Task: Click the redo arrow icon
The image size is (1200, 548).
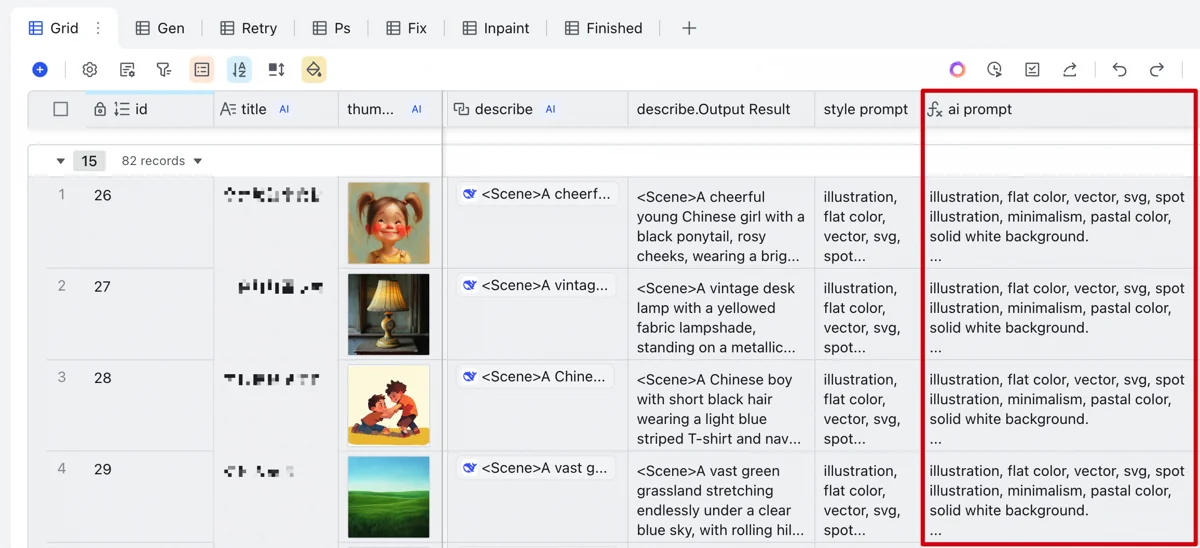Action: (x=1157, y=69)
